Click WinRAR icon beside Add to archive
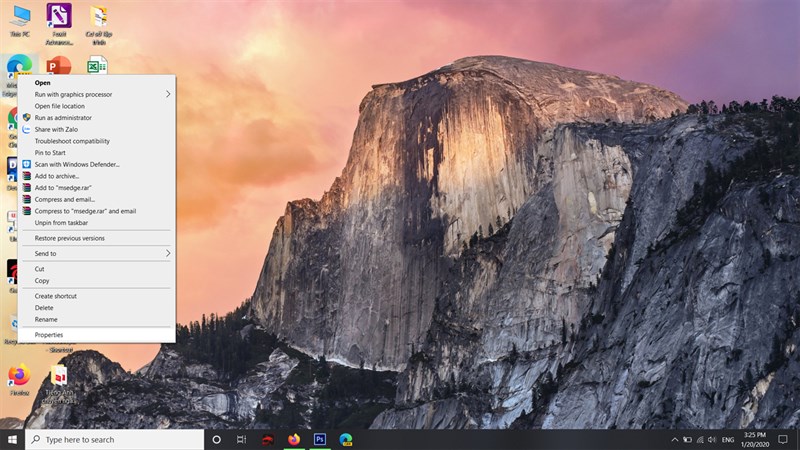The image size is (800, 450). [x=27, y=176]
